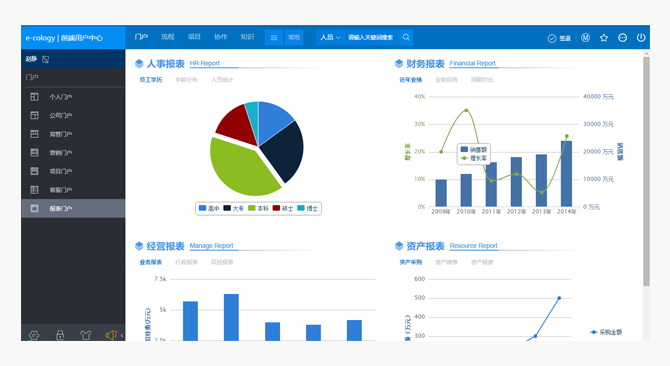Click the page vertical scrollbar thumb
Image resolution: width=670 pixels, height=366 pixels.
pos(646,171)
